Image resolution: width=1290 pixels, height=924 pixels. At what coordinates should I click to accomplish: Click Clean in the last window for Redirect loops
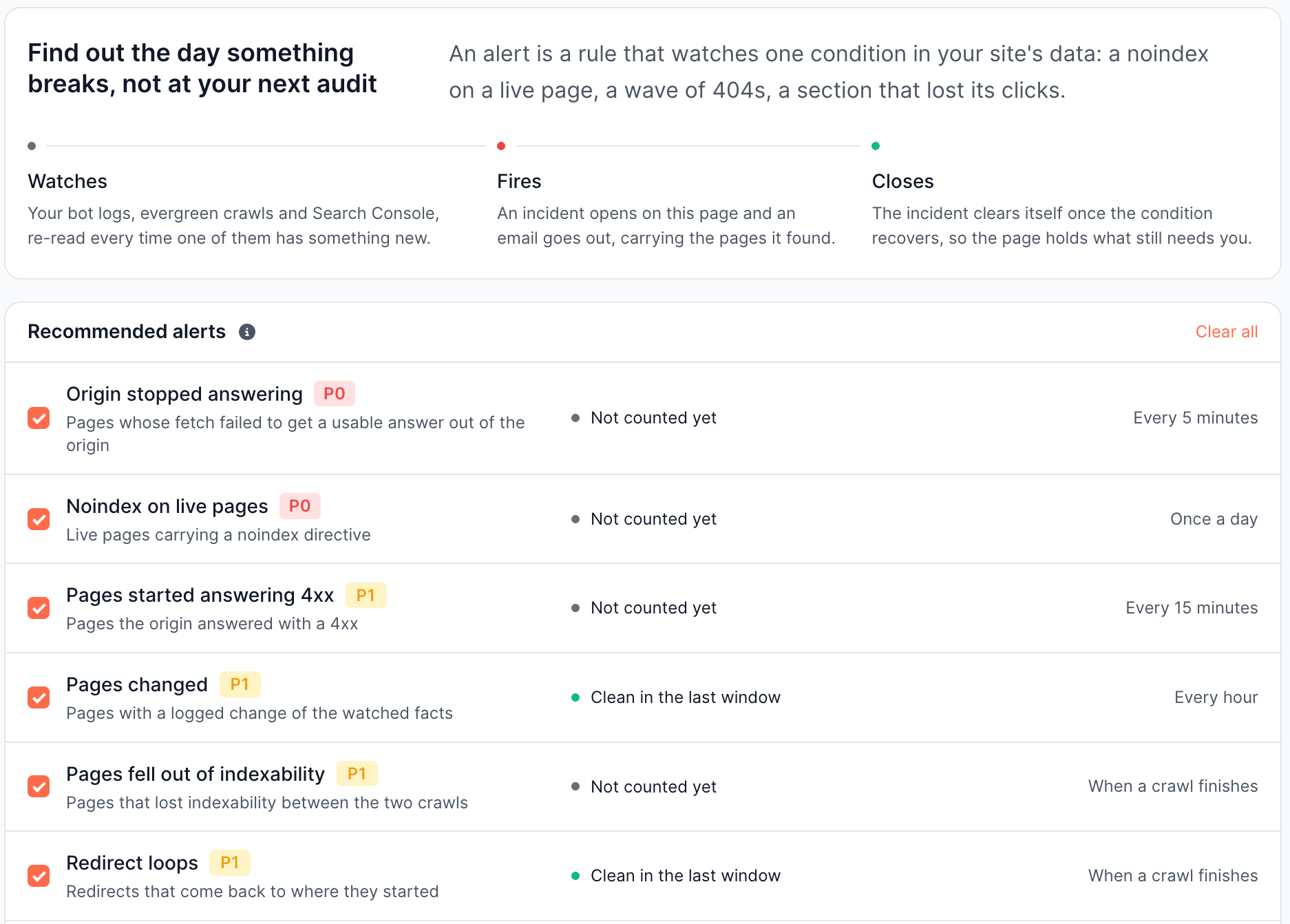pos(686,876)
